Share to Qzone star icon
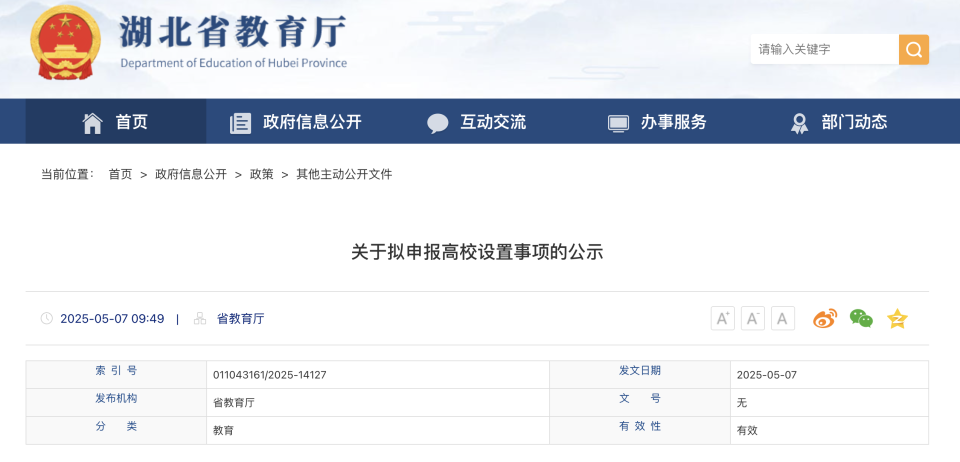The image size is (960, 462). click(897, 318)
